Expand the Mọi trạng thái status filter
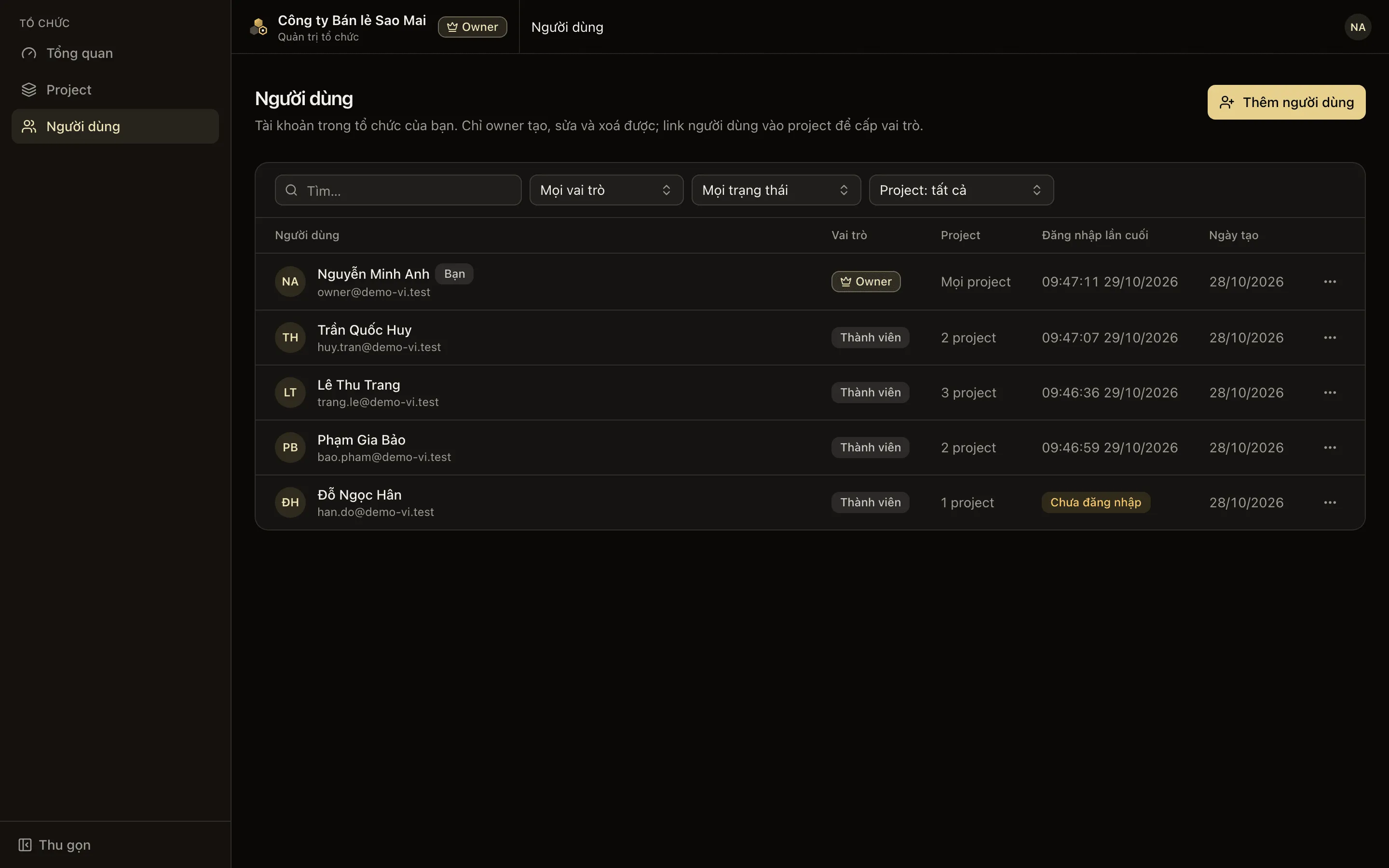This screenshot has width=1389, height=868. (776, 190)
